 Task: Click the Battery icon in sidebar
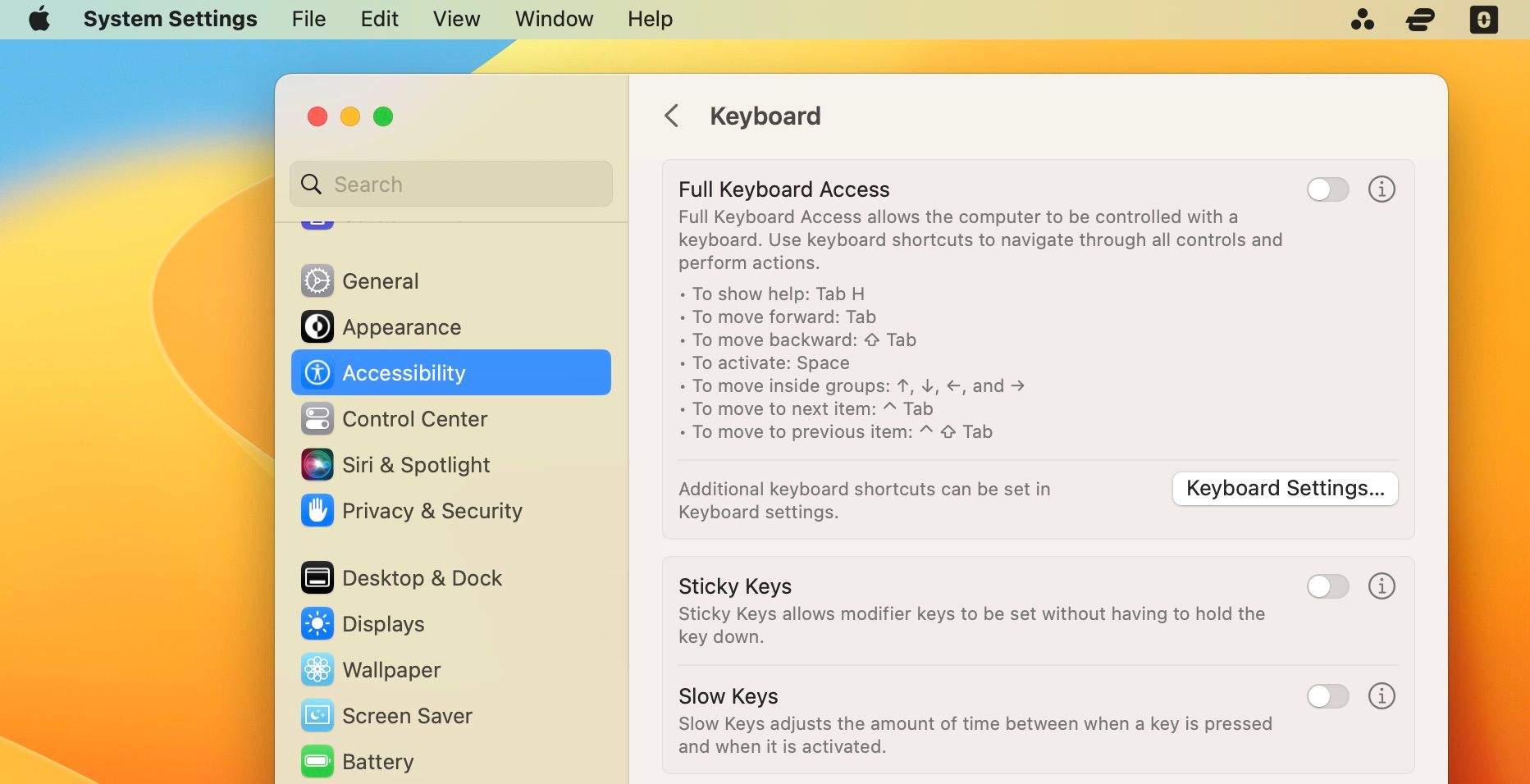click(x=317, y=762)
